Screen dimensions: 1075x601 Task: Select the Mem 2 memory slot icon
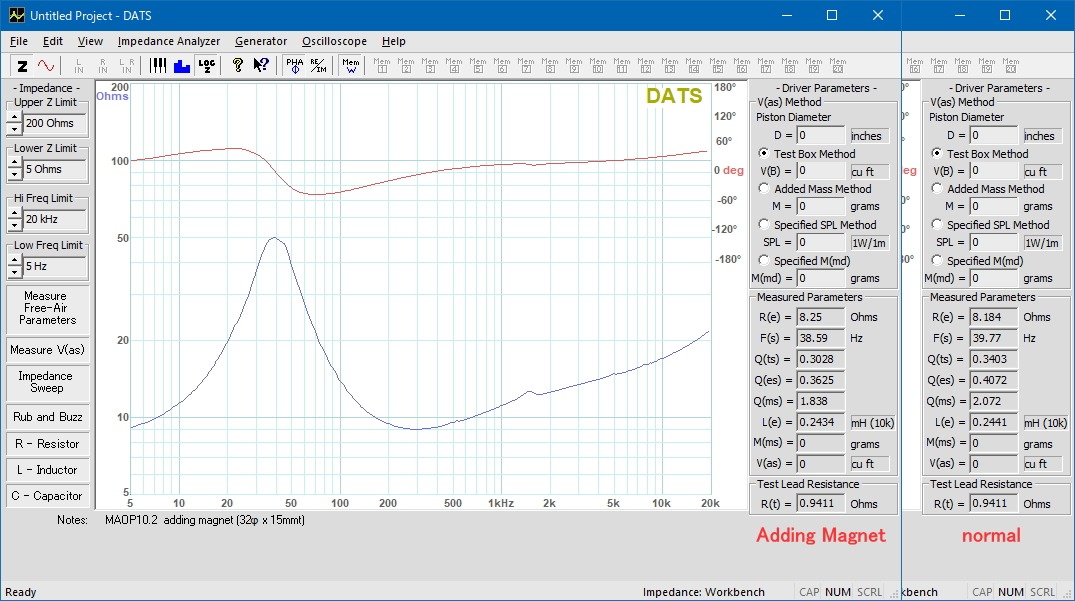pos(406,66)
